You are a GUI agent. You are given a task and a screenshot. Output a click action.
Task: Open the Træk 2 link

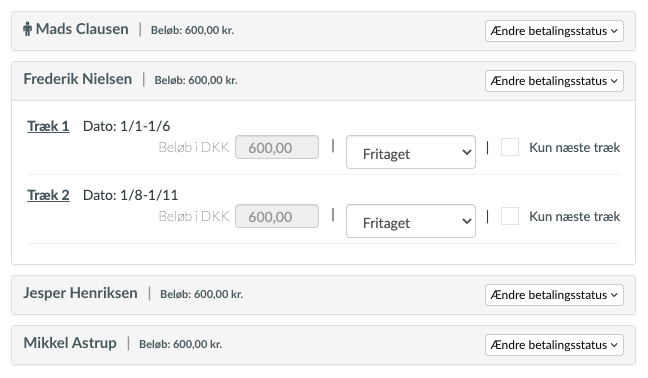(x=48, y=195)
